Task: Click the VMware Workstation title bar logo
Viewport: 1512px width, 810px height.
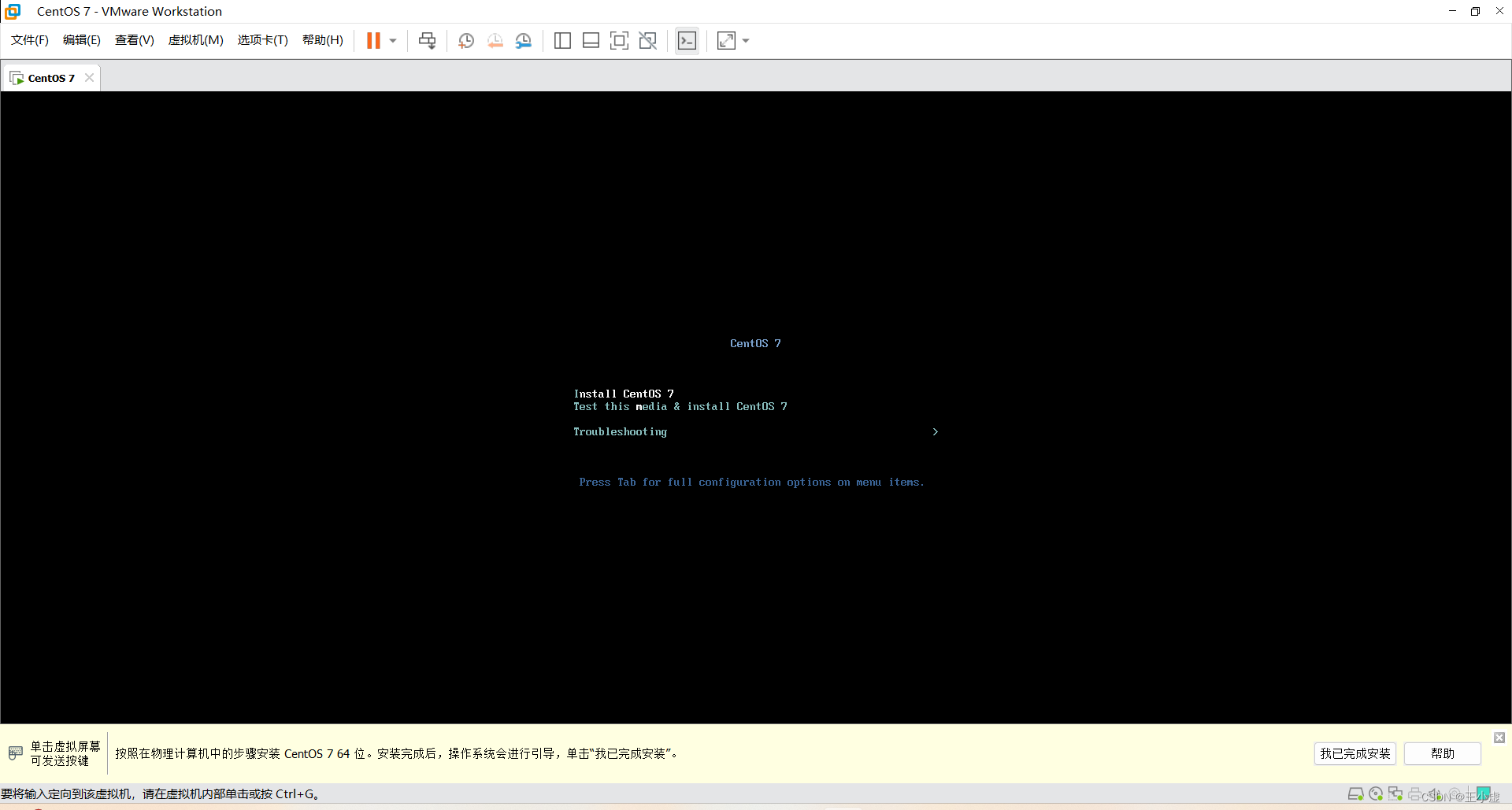Action: (x=13, y=11)
